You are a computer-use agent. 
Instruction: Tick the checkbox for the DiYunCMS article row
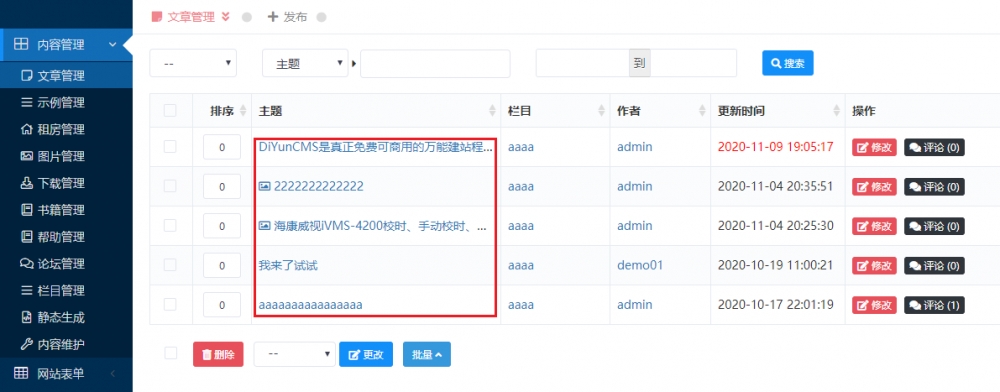pyautogui.click(x=170, y=147)
